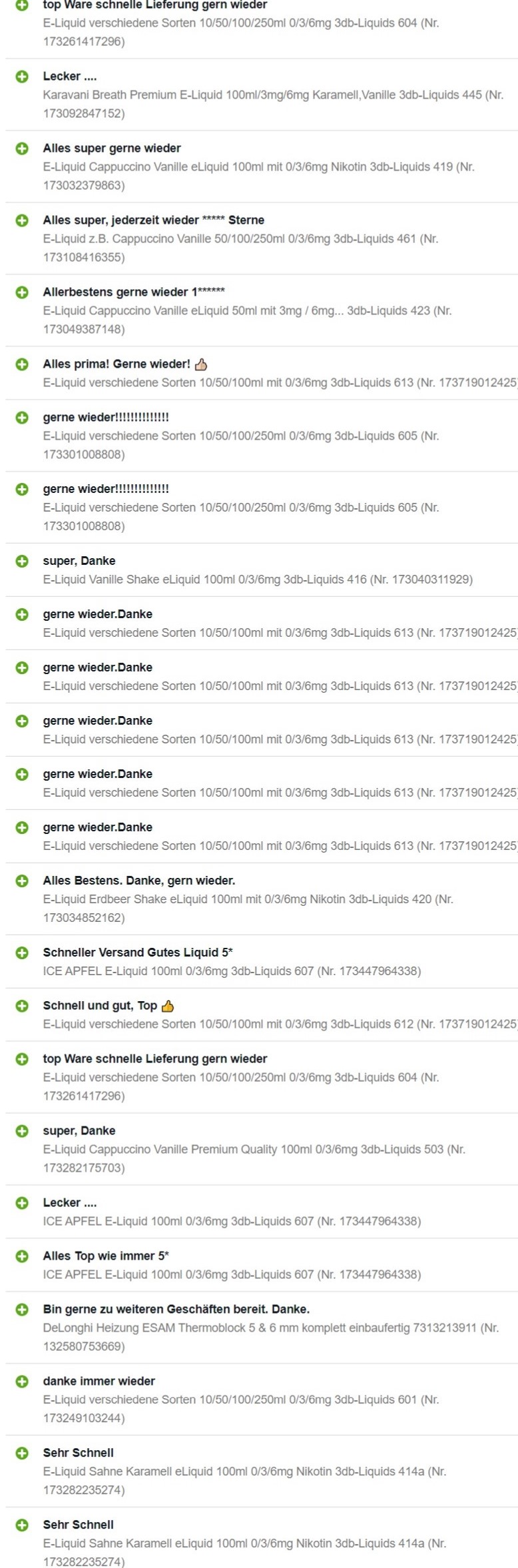Open Karavani Breath Premium E-Liquid item
Image resolution: width=518 pixels, height=1568 pixels.
click(x=273, y=104)
